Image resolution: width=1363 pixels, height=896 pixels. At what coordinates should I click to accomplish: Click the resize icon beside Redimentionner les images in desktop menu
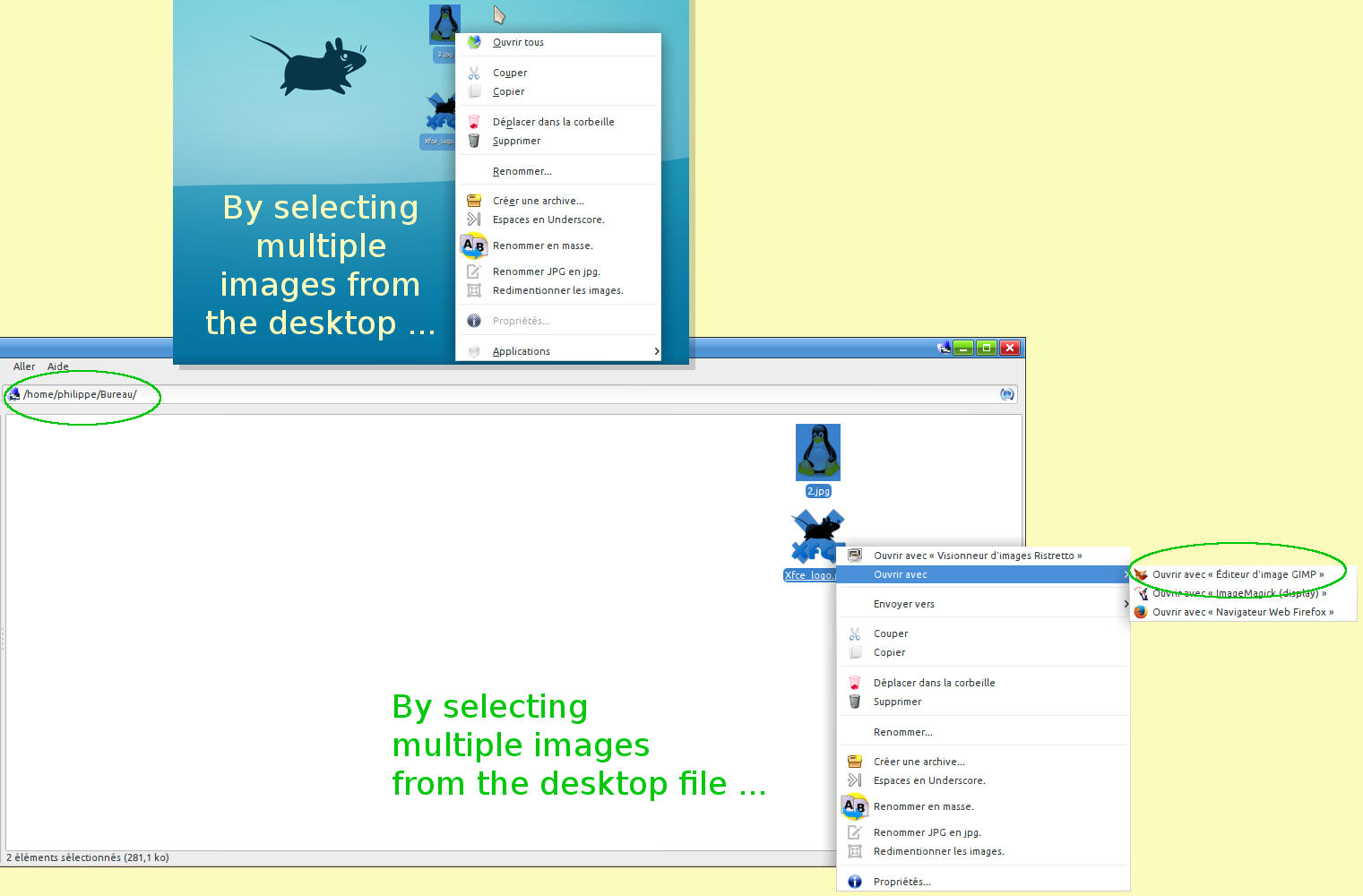click(x=474, y=290)
